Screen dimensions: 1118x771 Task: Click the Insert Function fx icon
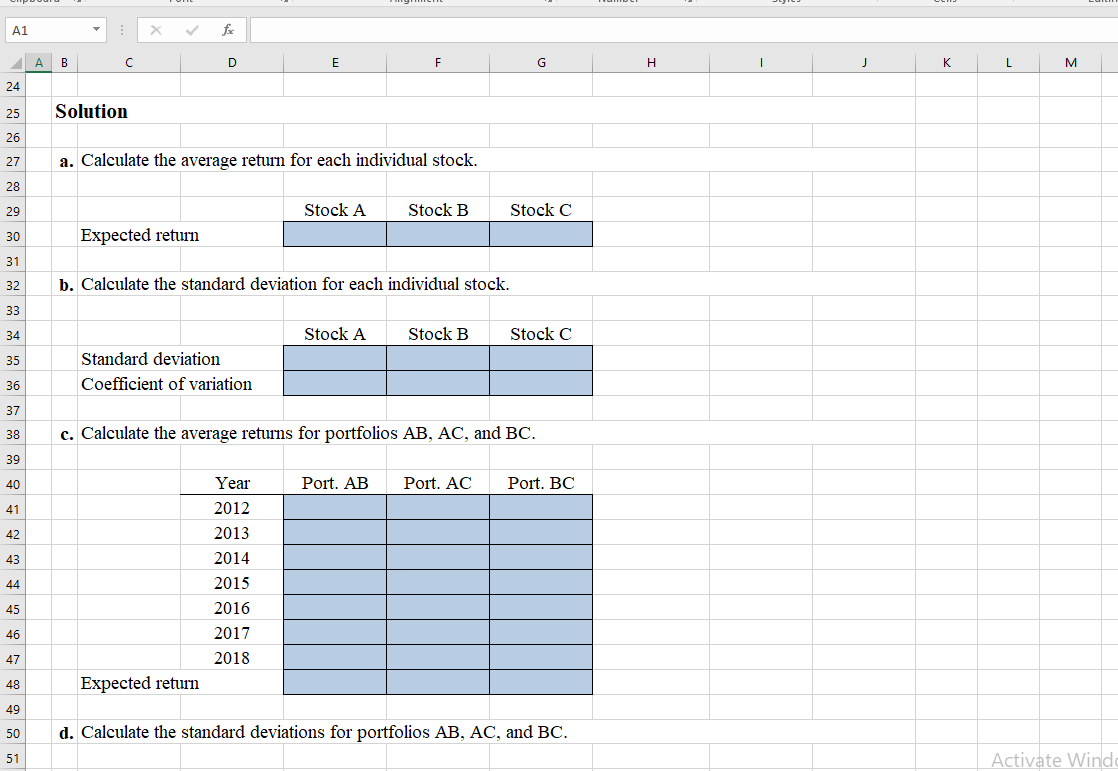click(228, 29)
